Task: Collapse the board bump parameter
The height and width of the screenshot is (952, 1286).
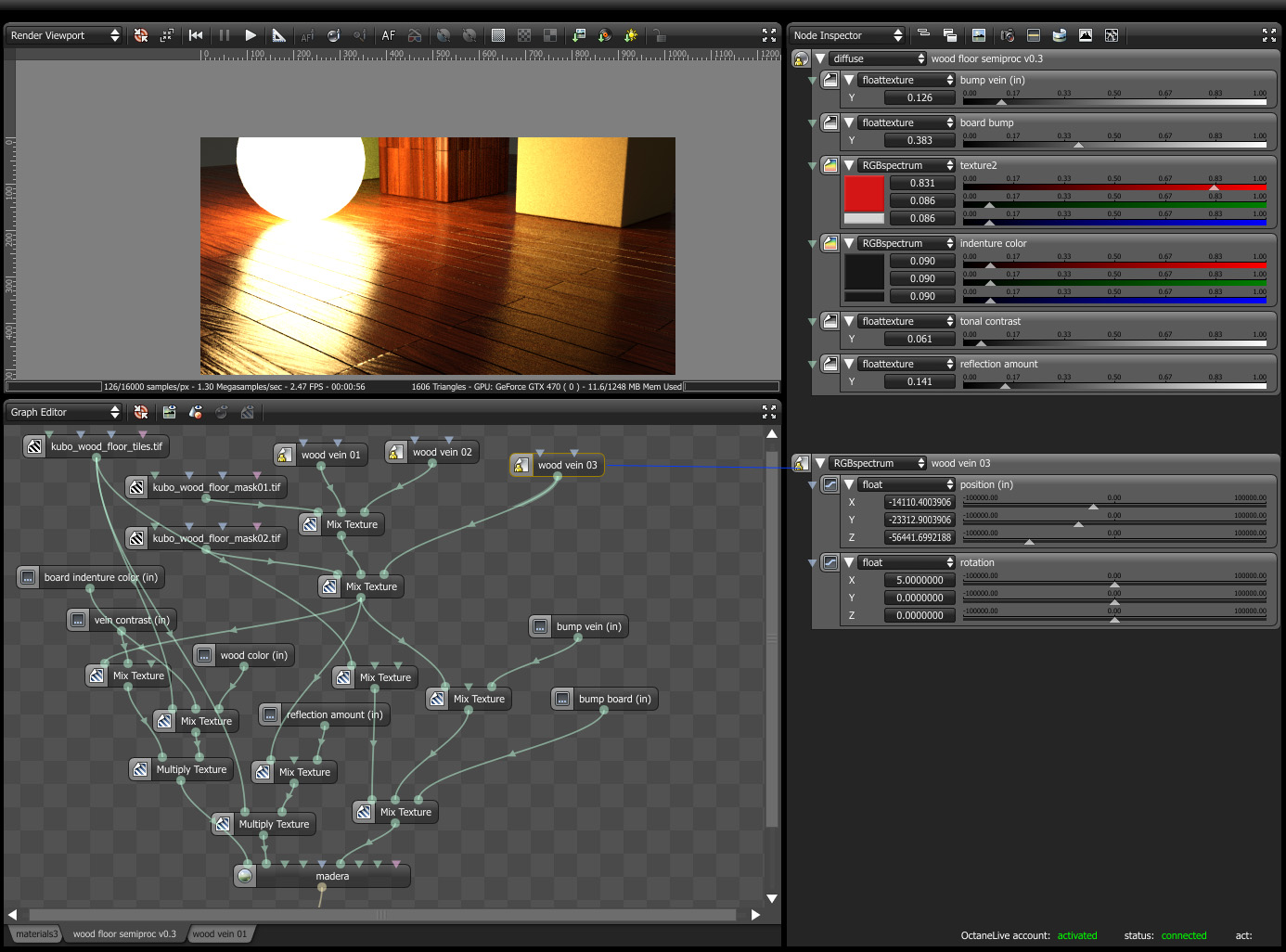Action: pyautogui.click(x=849, y=122)
